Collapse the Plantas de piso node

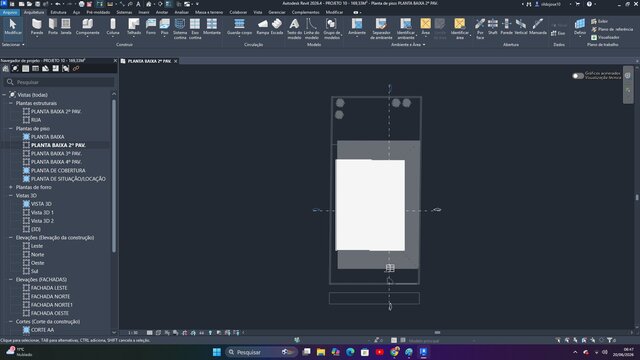pos(11,128)
